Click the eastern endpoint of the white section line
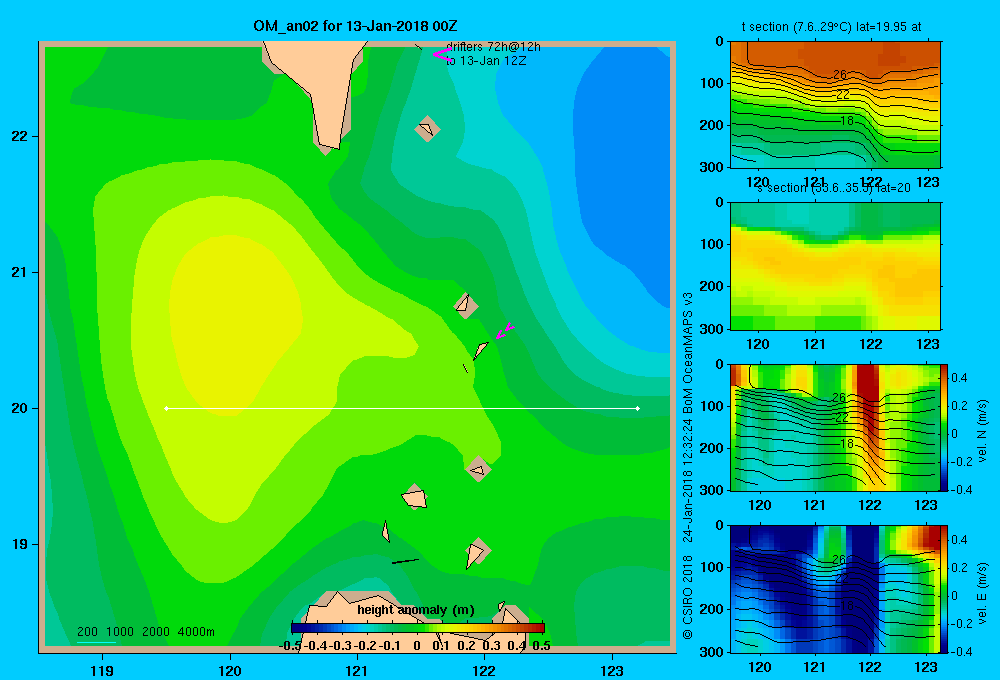The image size is (1000, 680). tap(638, 408)
